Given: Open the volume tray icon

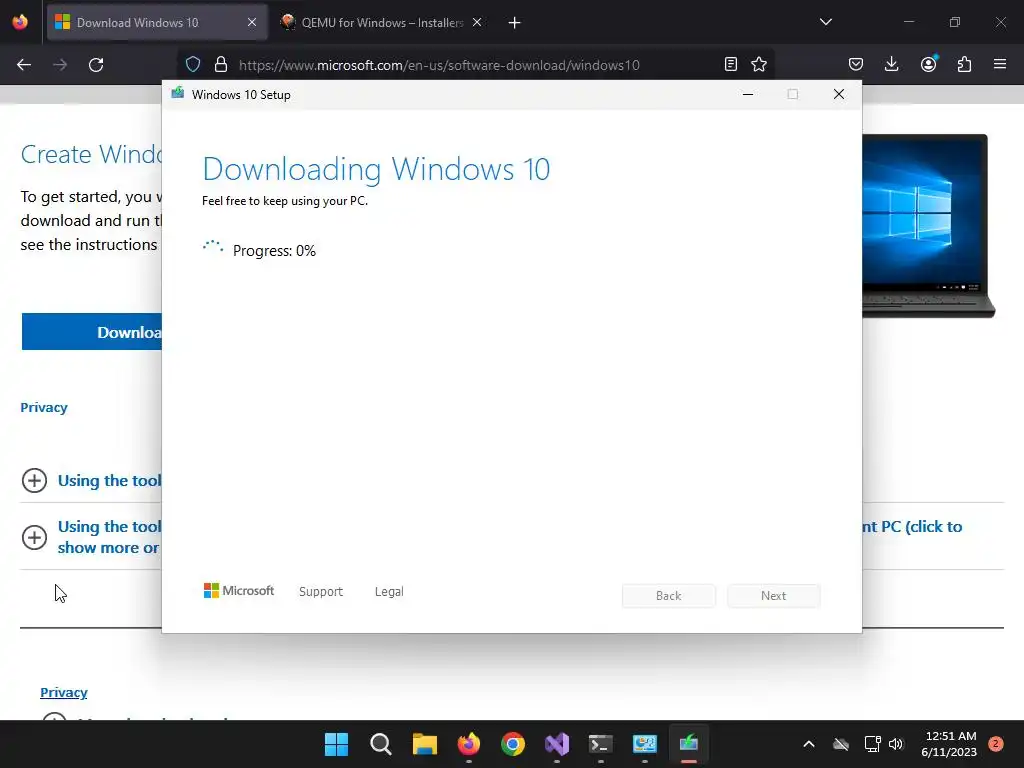Looking at the screenshot, I should (x=896, y=744).
